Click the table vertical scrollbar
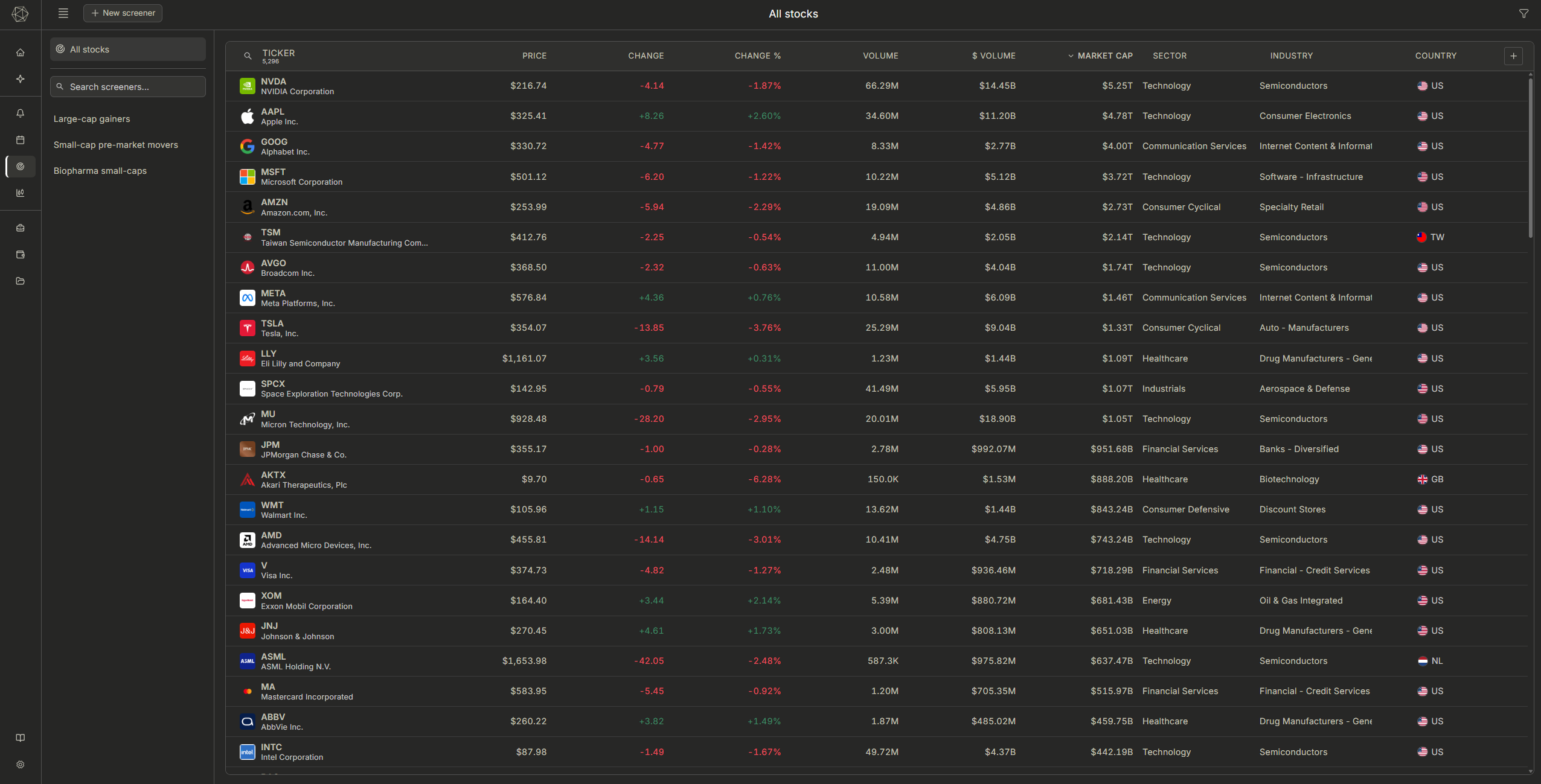Viewport: 1541px width, 784px height. [1531, 157]
